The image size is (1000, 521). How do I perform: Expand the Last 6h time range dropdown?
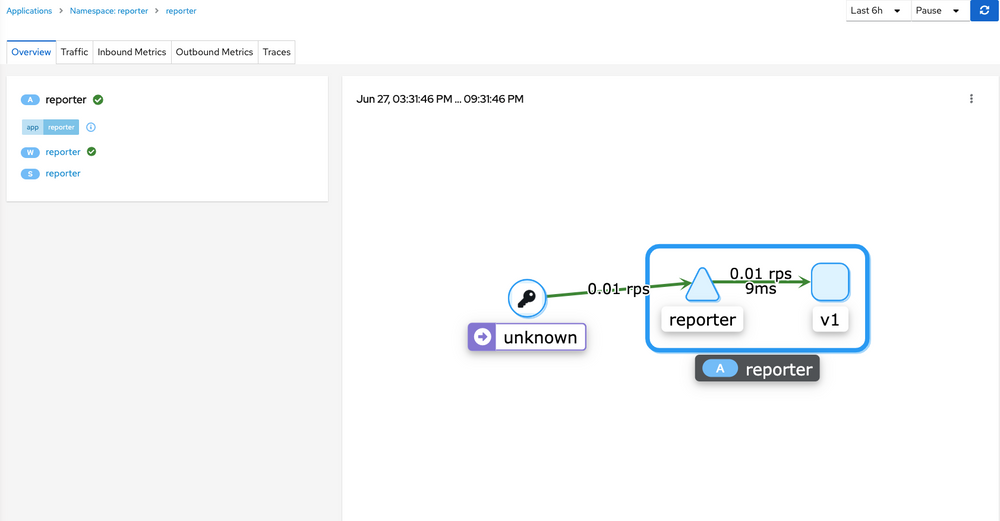[x=877, y=11]
